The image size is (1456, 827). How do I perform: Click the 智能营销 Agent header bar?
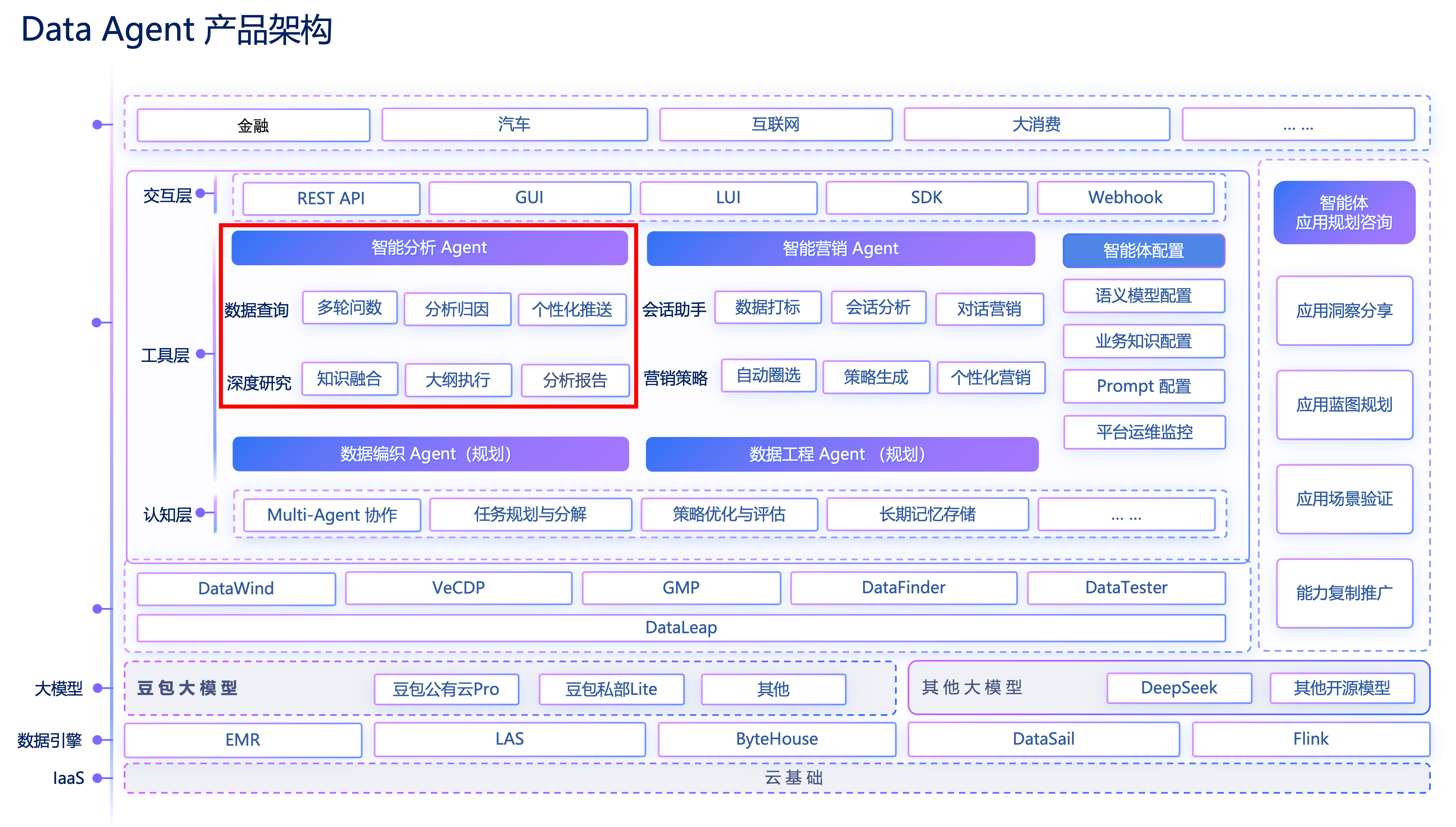pyautogui.click(x=840, y=249)
